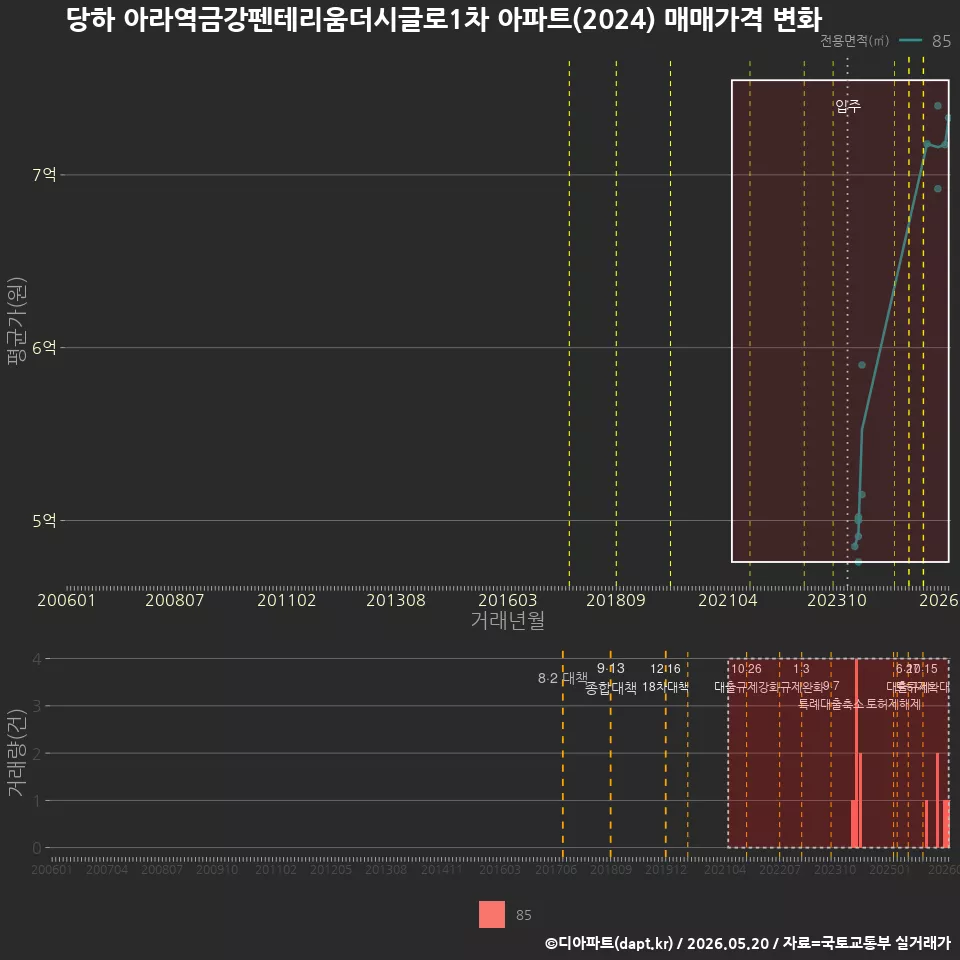Click the 5억 y-axis label

[x=44, y=520]
